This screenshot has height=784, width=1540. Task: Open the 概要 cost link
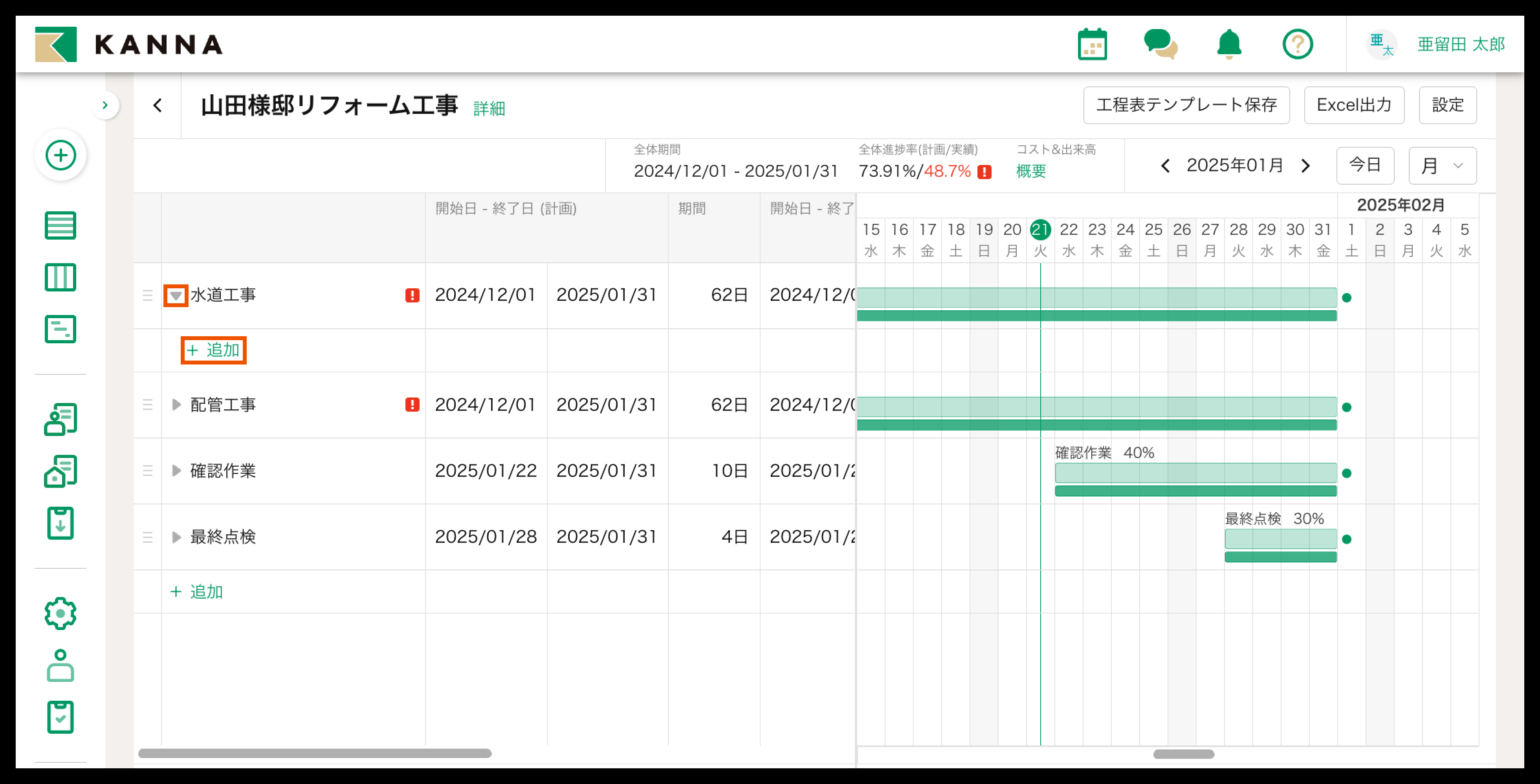coord(1030,172)
